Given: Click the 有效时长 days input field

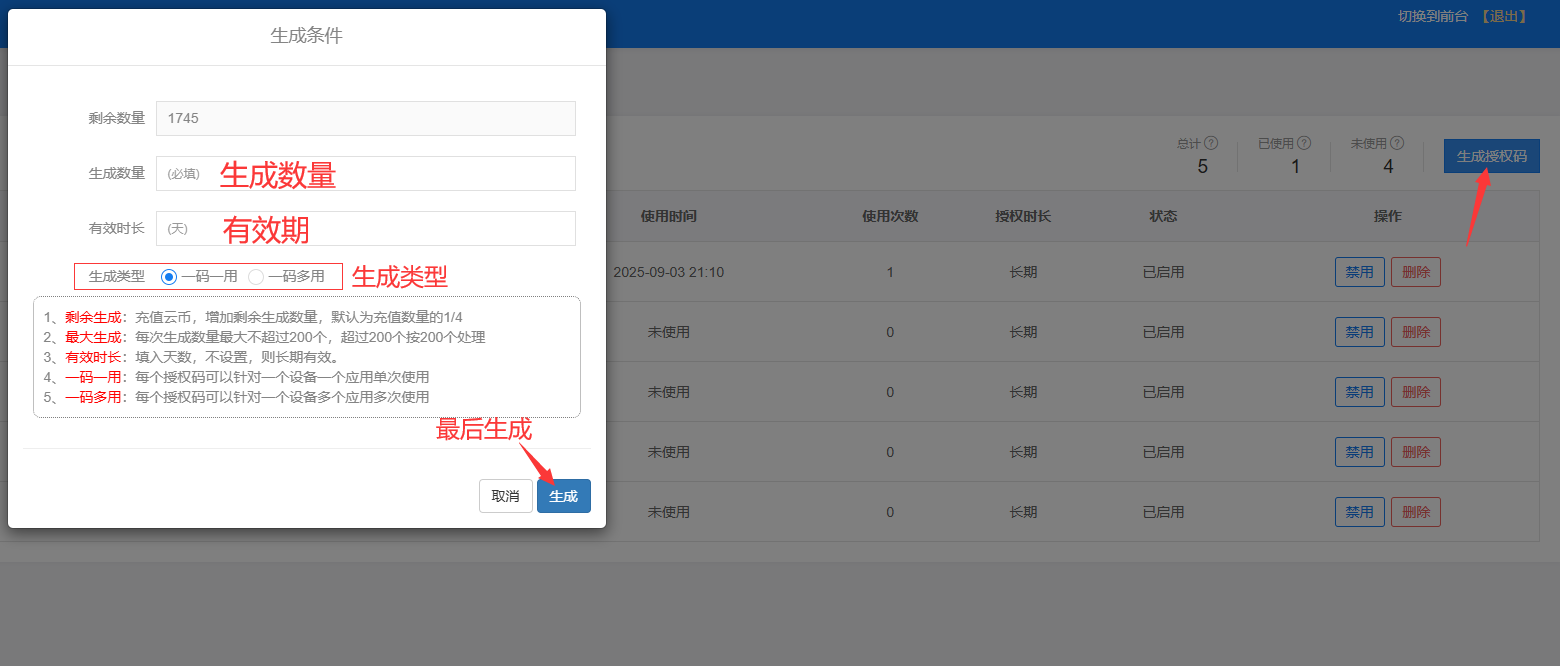Looking at the screenshot, I should tap(366, 228).
